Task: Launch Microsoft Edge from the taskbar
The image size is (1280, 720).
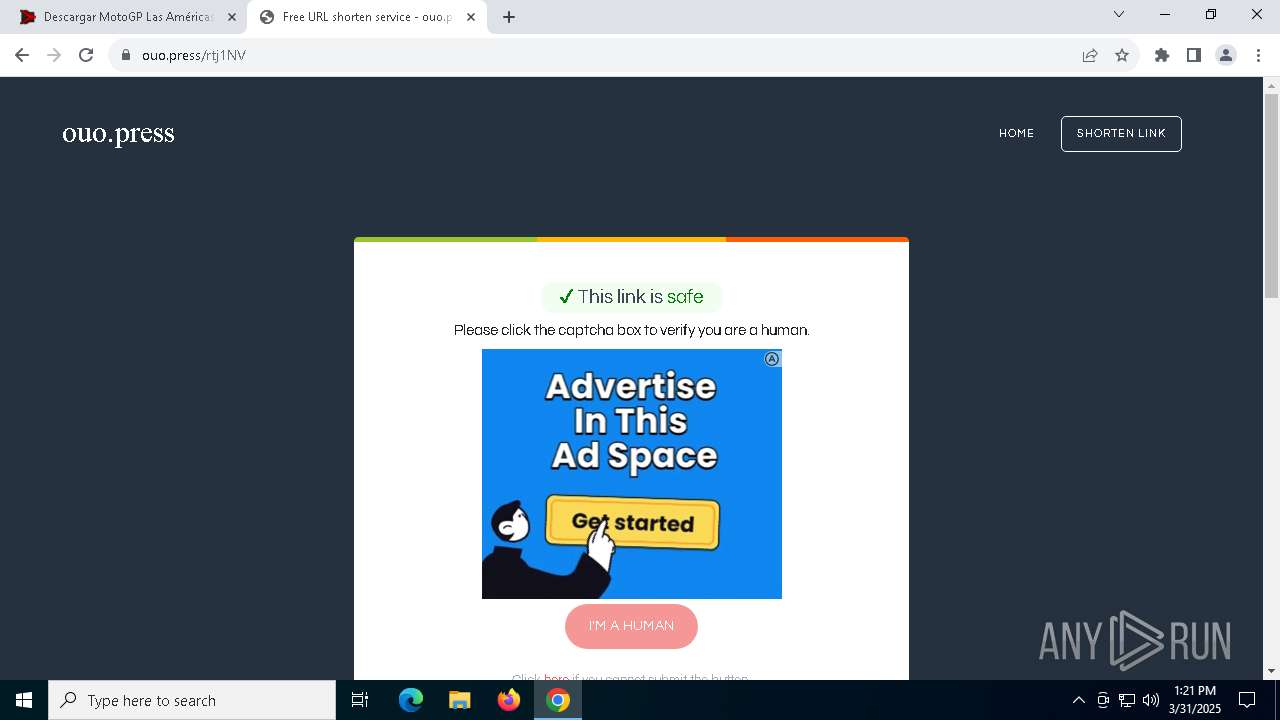Action: [x=411, y=700]
